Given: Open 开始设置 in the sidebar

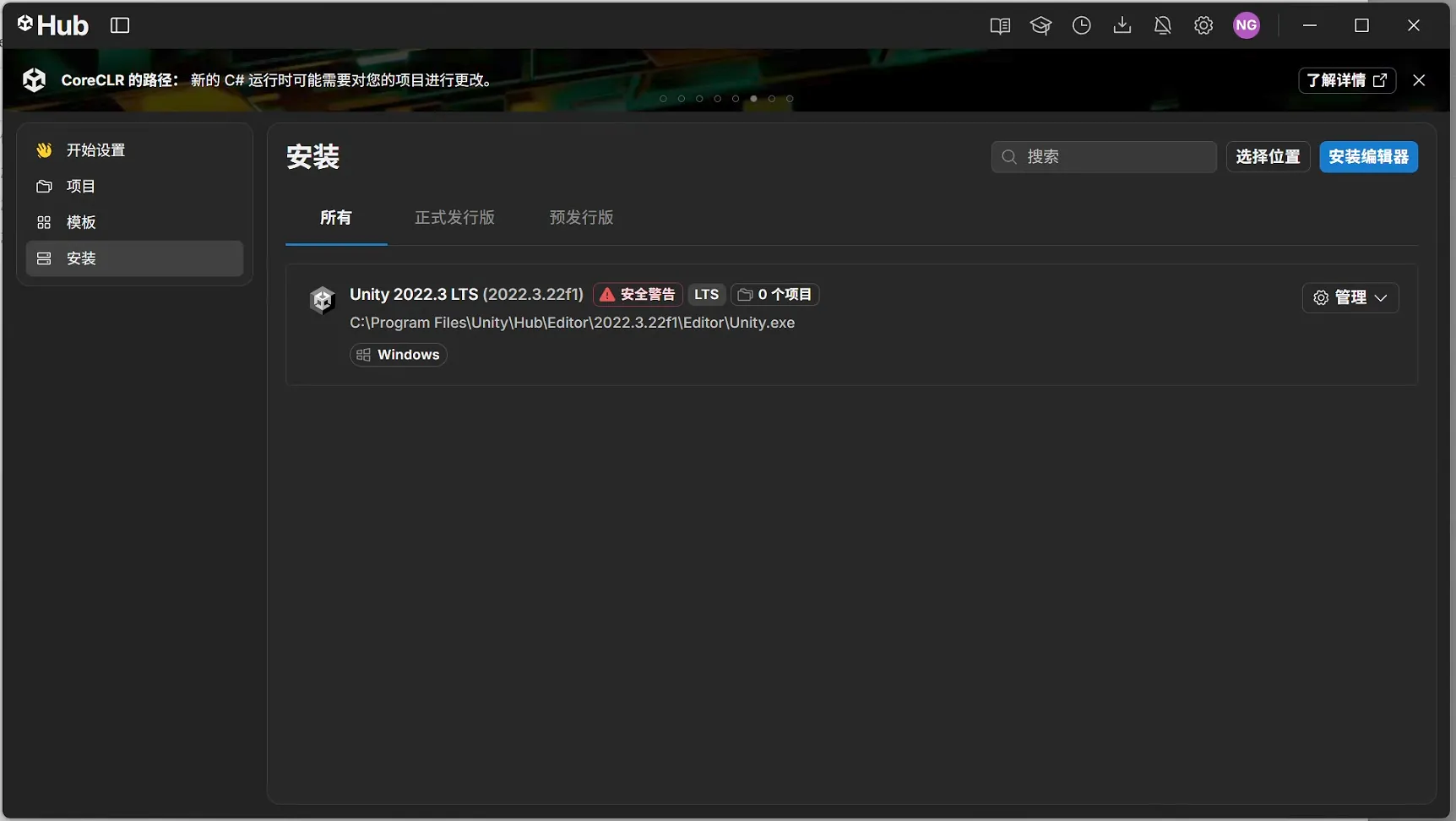Looking at the screenshot, I should point(134,150).
